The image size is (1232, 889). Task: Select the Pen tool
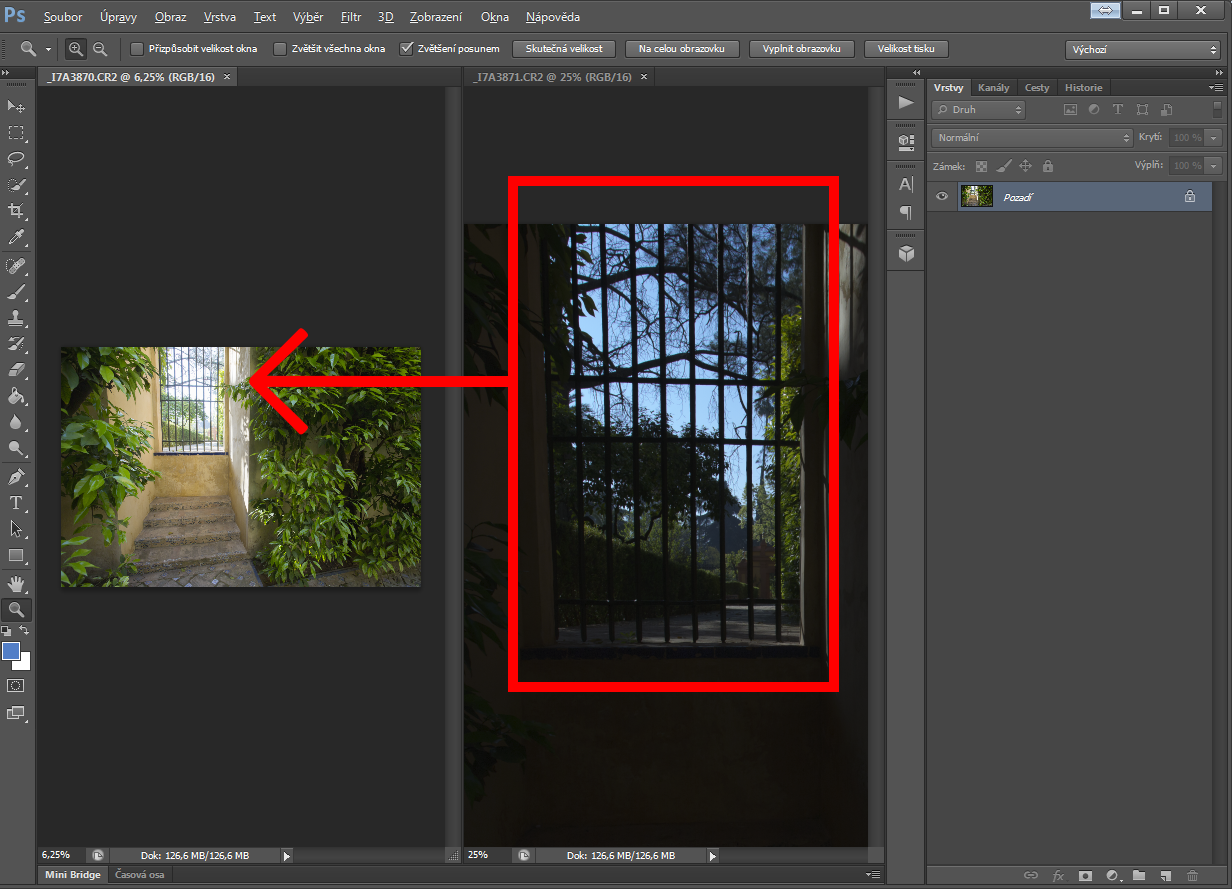(x=16, y=476)
